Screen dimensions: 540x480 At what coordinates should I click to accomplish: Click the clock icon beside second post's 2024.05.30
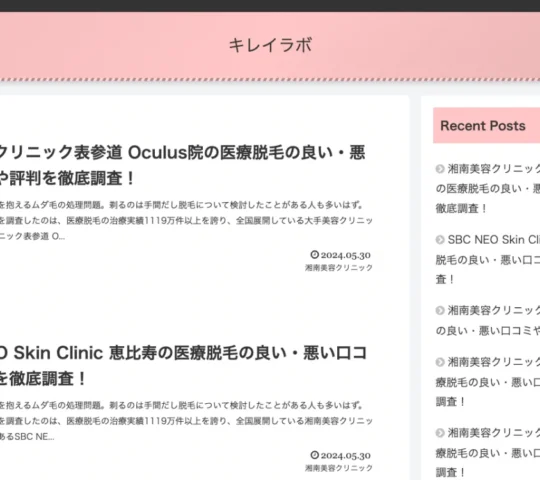(x=314, y=455)
